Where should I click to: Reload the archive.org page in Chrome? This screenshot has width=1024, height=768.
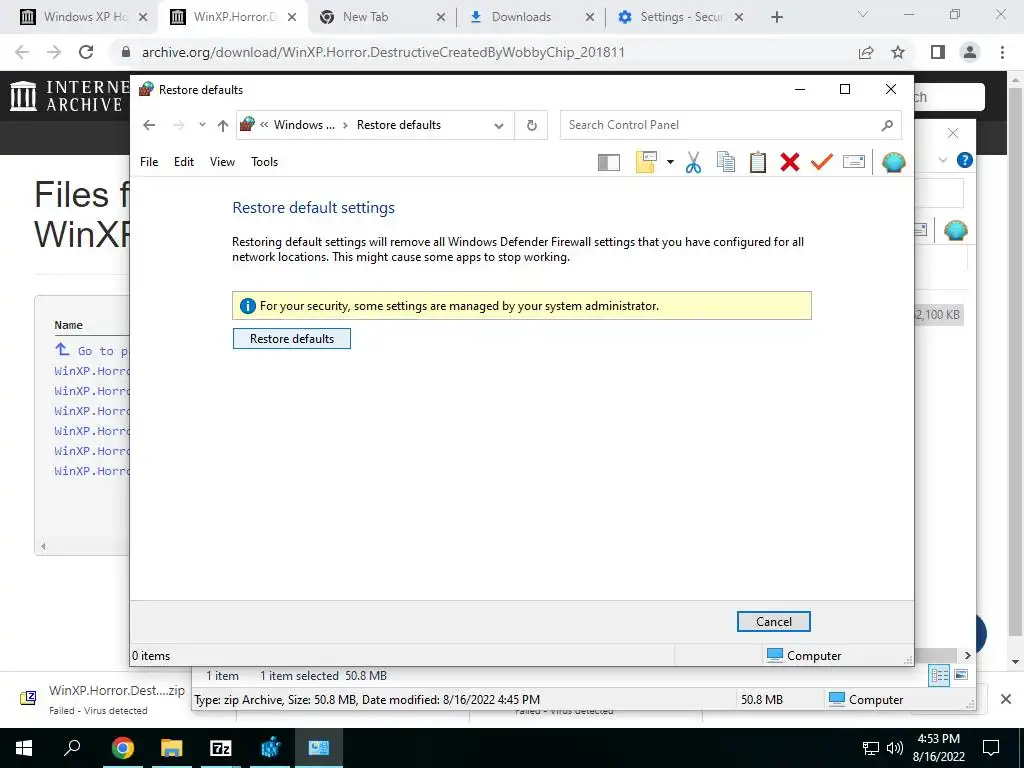pyautogui.click(x=86, y=52)
